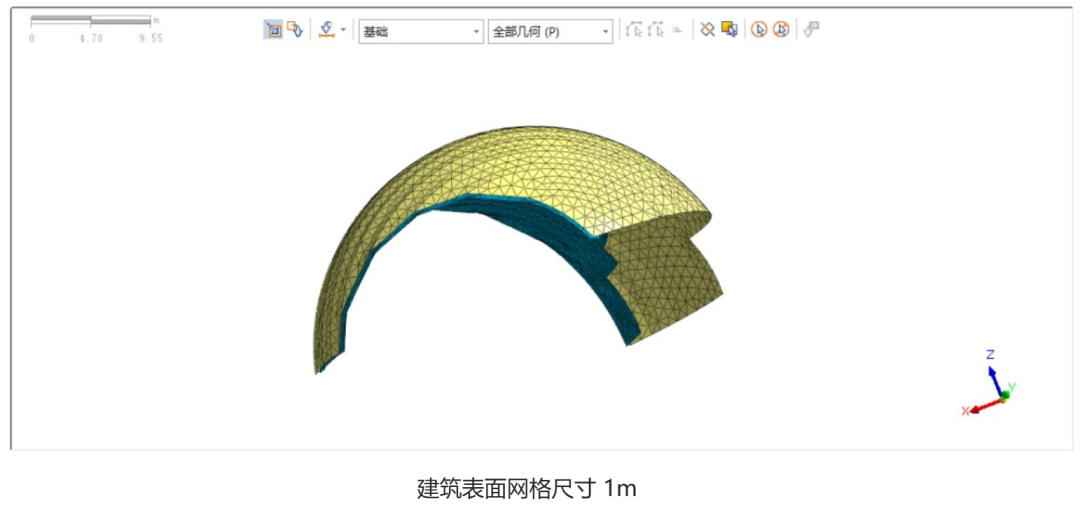
Task: Open the 基础 dropdown list
Action: pyautogui.click(x=421, y=32)
